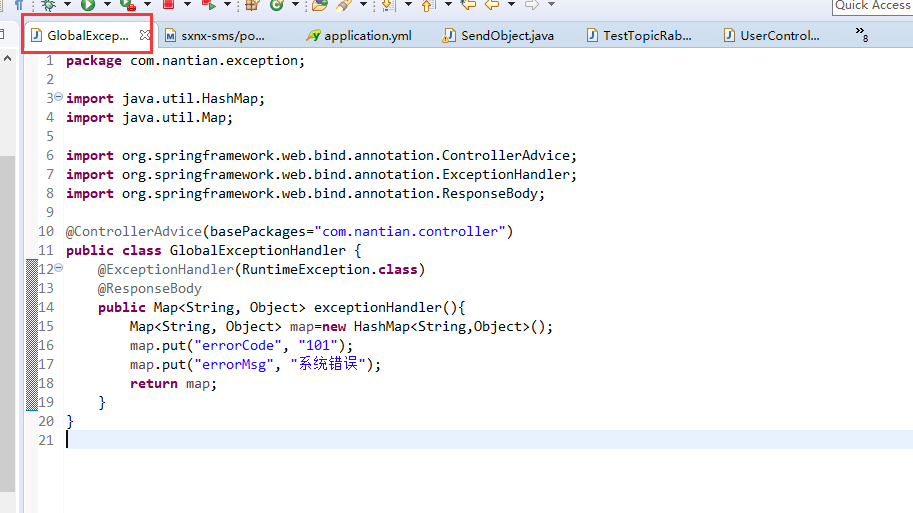Click the ExceptionHandler import line

coord(321,175)
